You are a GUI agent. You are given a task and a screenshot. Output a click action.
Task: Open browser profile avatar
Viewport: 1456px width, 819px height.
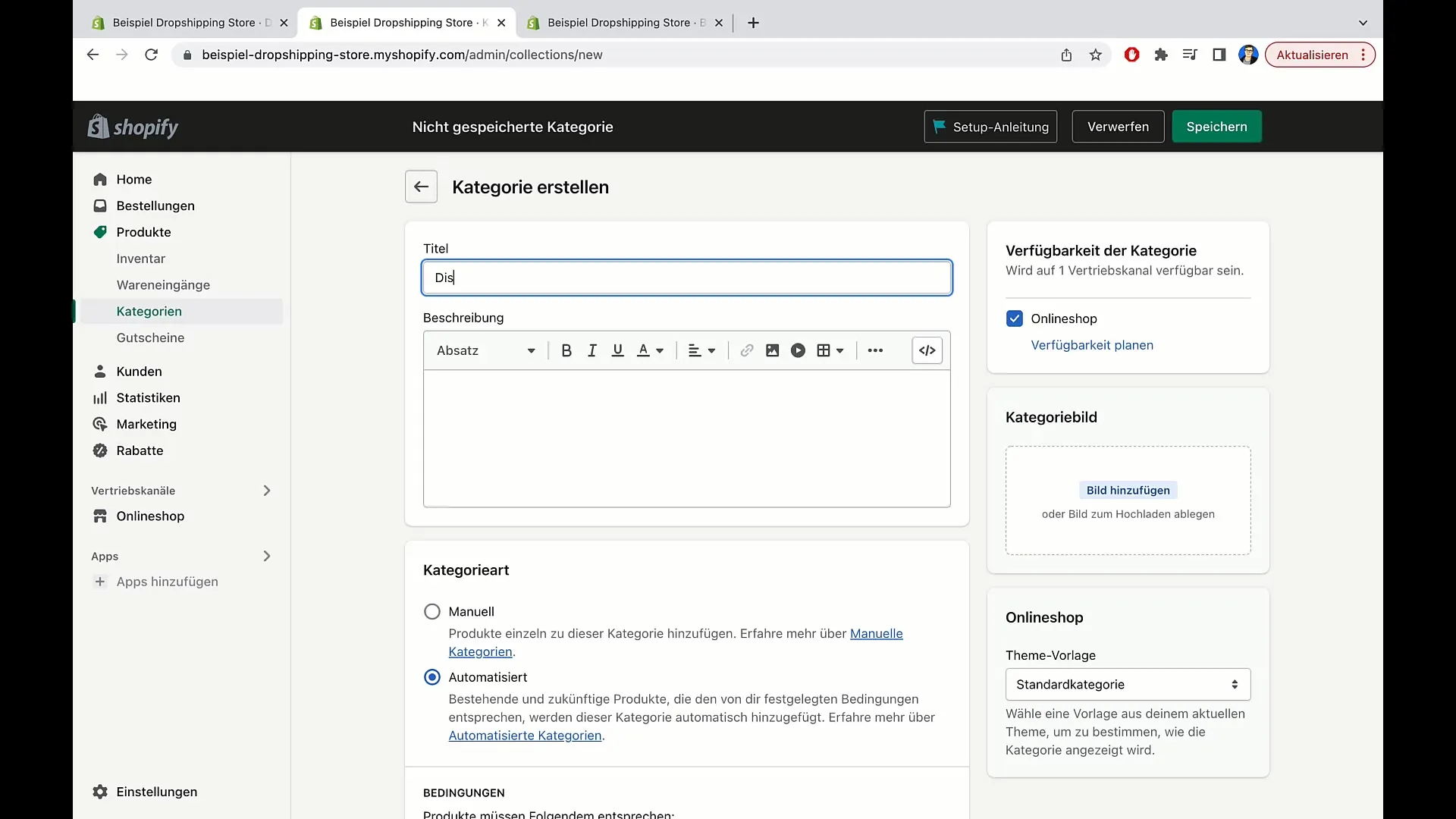pyautogui.click(x=1248, y=55)
